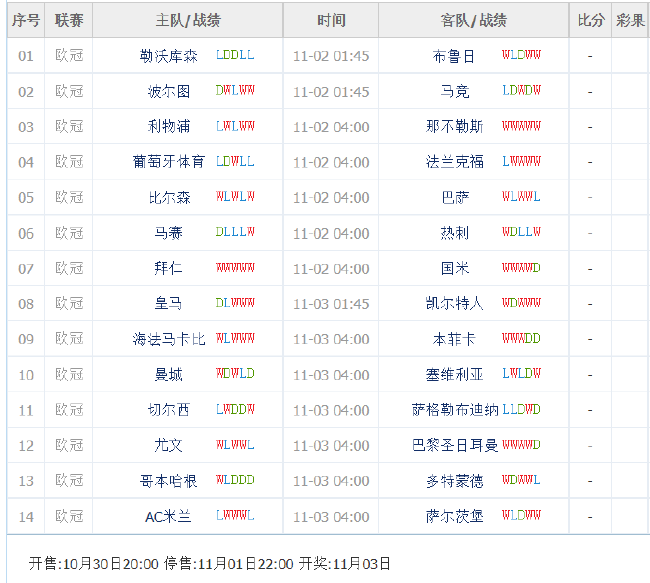Select 萨格勒布迪纳 away team

coord(455,410)
